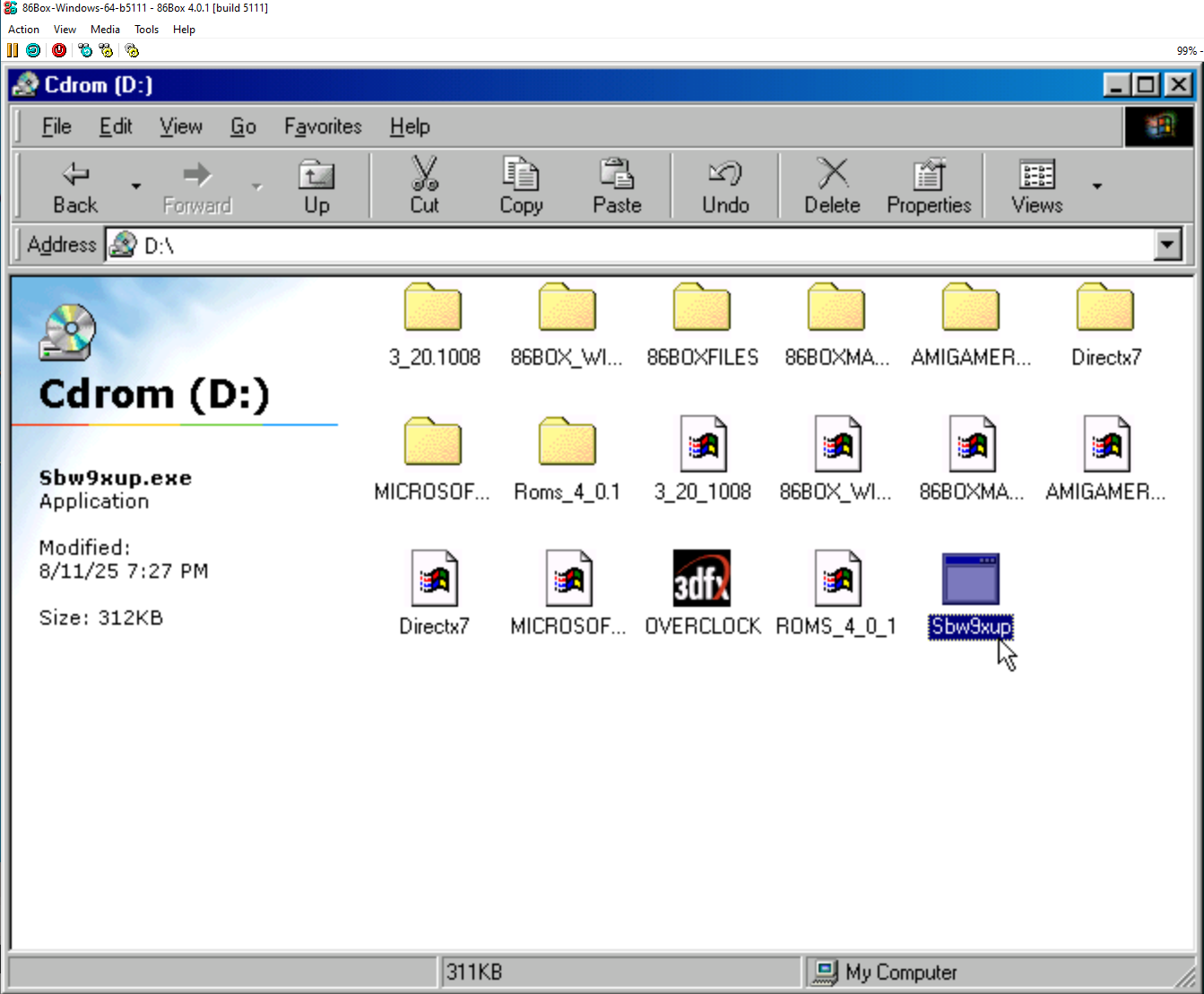
Task: Click the Size: 312KB text
Action: click(101, 618)
